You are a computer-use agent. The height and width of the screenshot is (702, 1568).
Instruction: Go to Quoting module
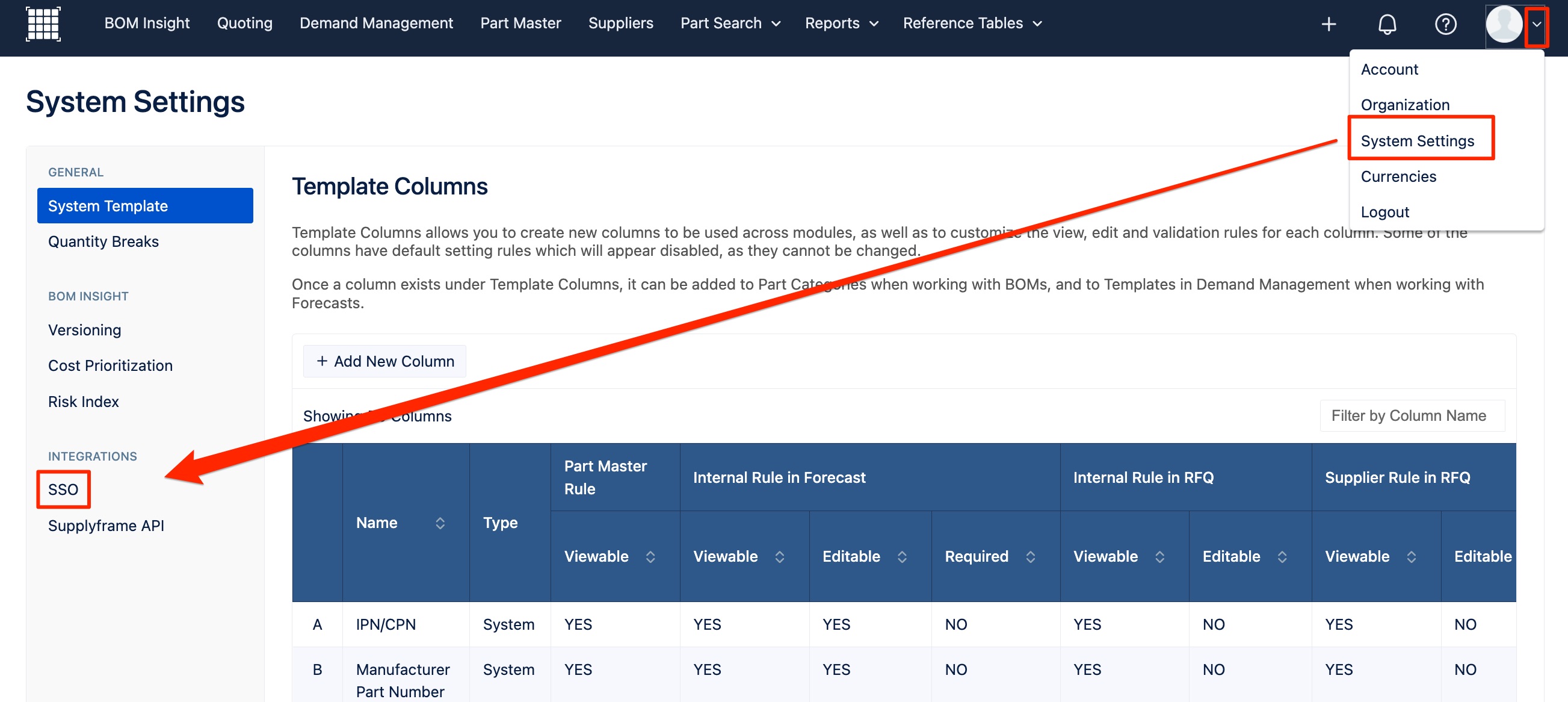245,23
